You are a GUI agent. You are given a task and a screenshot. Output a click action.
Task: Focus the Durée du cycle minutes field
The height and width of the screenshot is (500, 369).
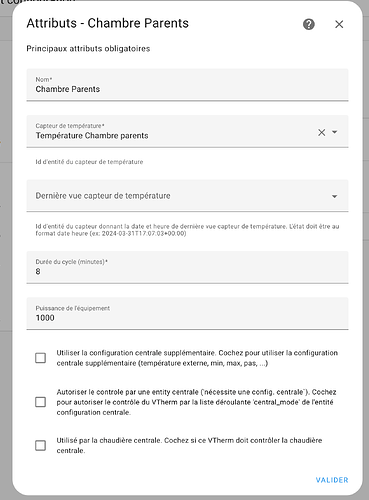pos(187,267)
